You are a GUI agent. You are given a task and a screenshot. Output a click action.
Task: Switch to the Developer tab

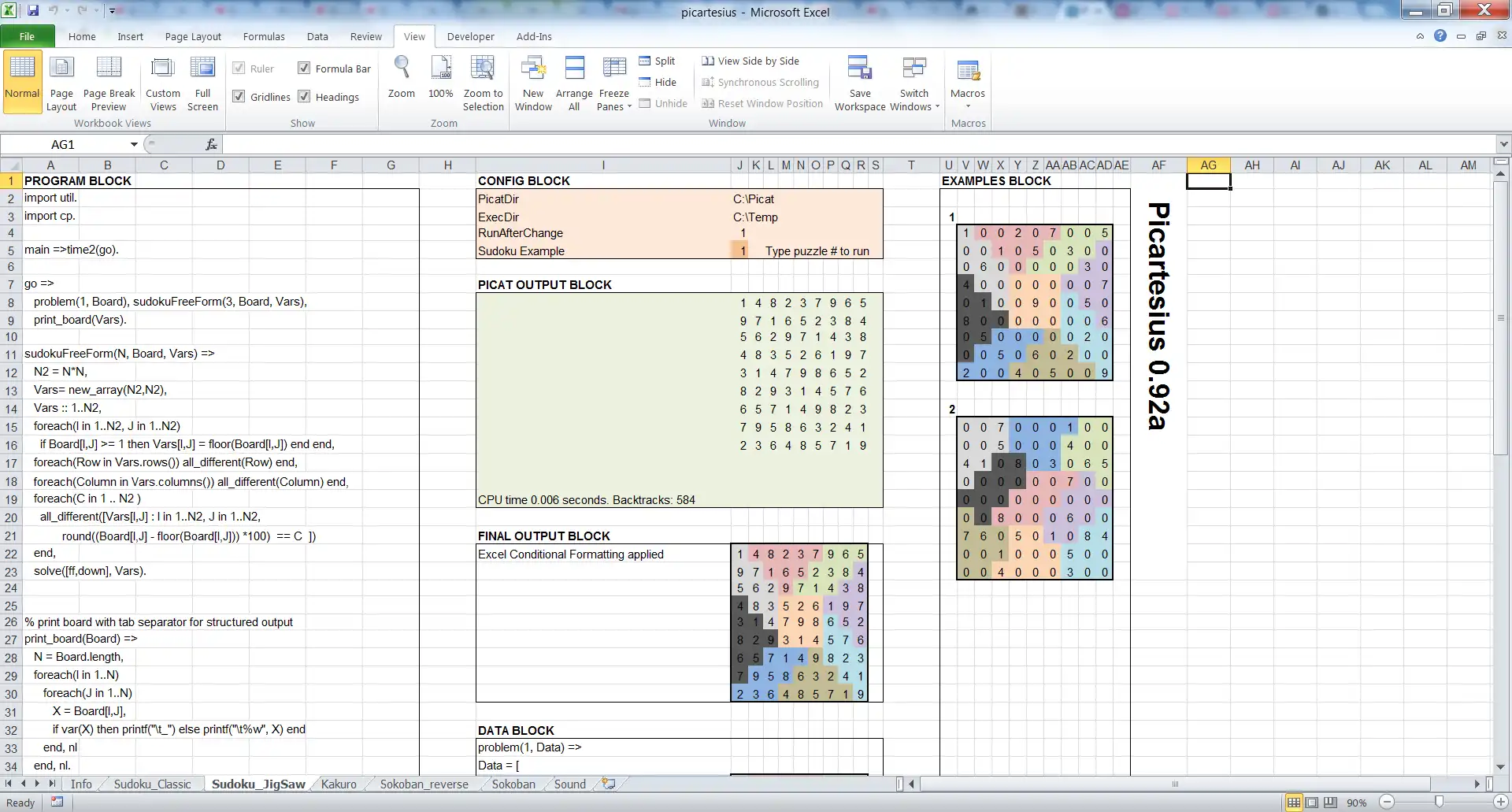[x=470, y=36]
